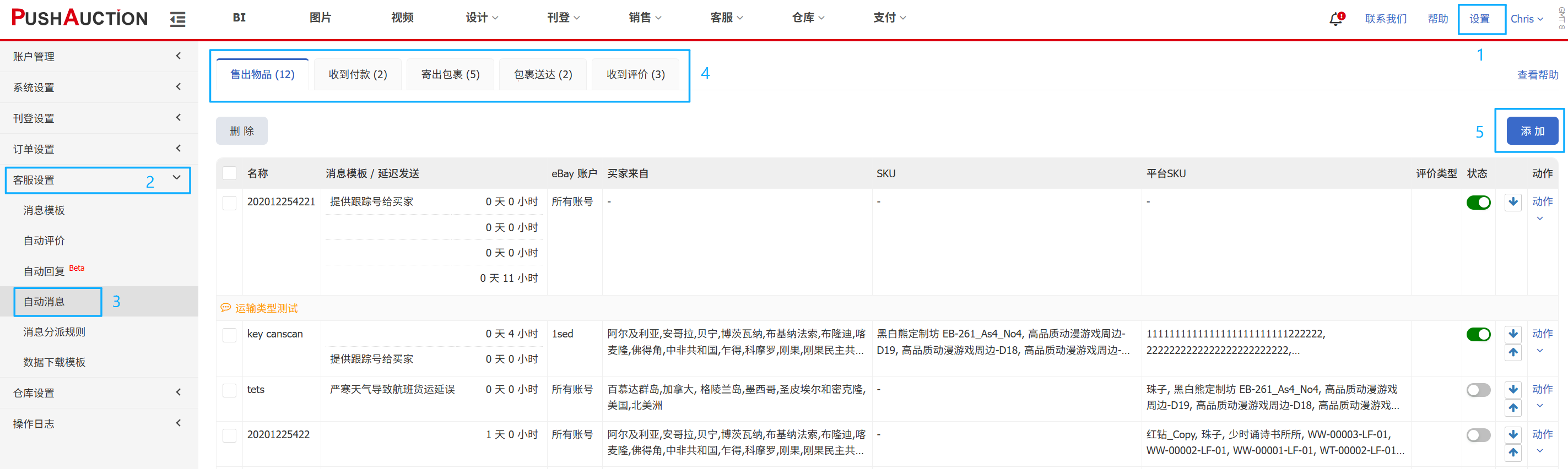Move 20201225422 row down with arrow icon
Viewport: 1568px width, 469px height.
tap(1512, 434)
